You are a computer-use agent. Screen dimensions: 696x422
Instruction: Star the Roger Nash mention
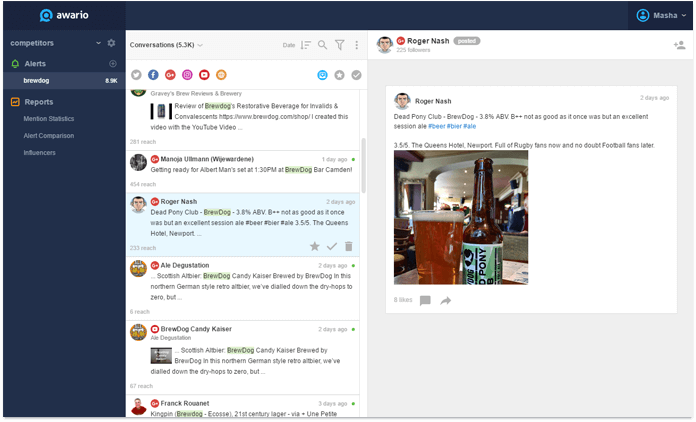[315, 246]
